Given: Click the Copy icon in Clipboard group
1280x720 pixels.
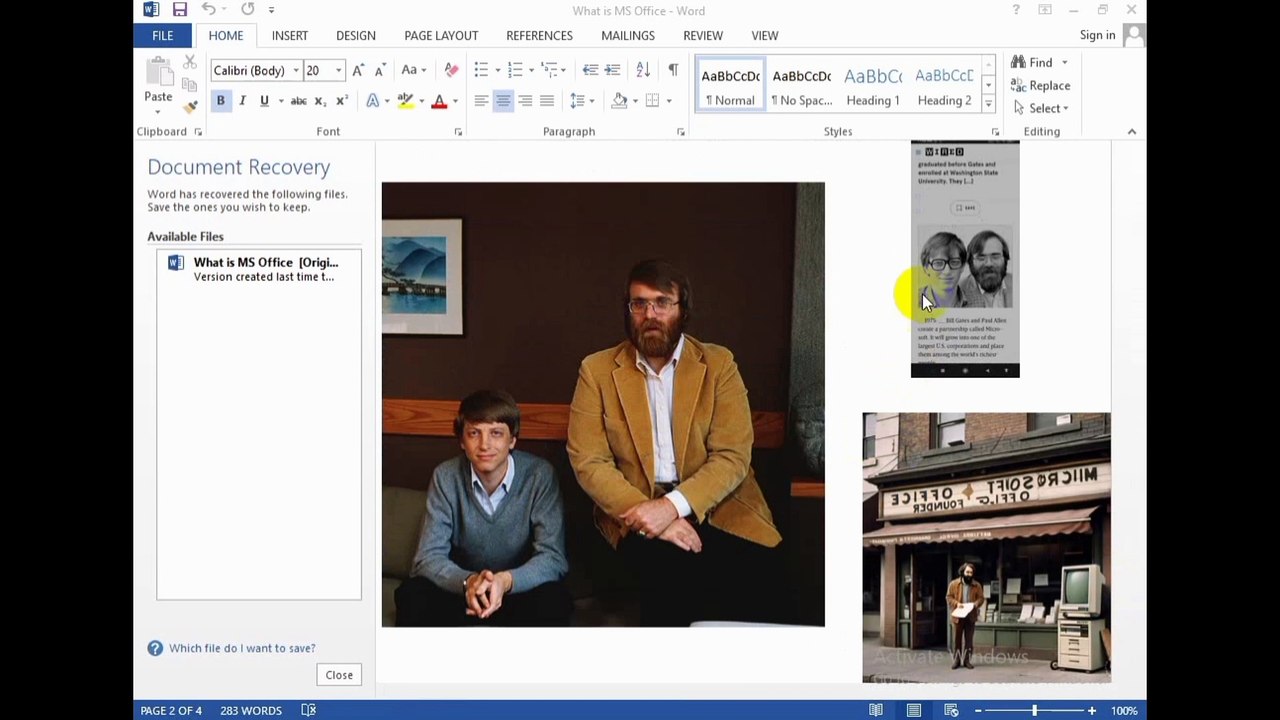Looking at the screenshot, I should 190,85.
